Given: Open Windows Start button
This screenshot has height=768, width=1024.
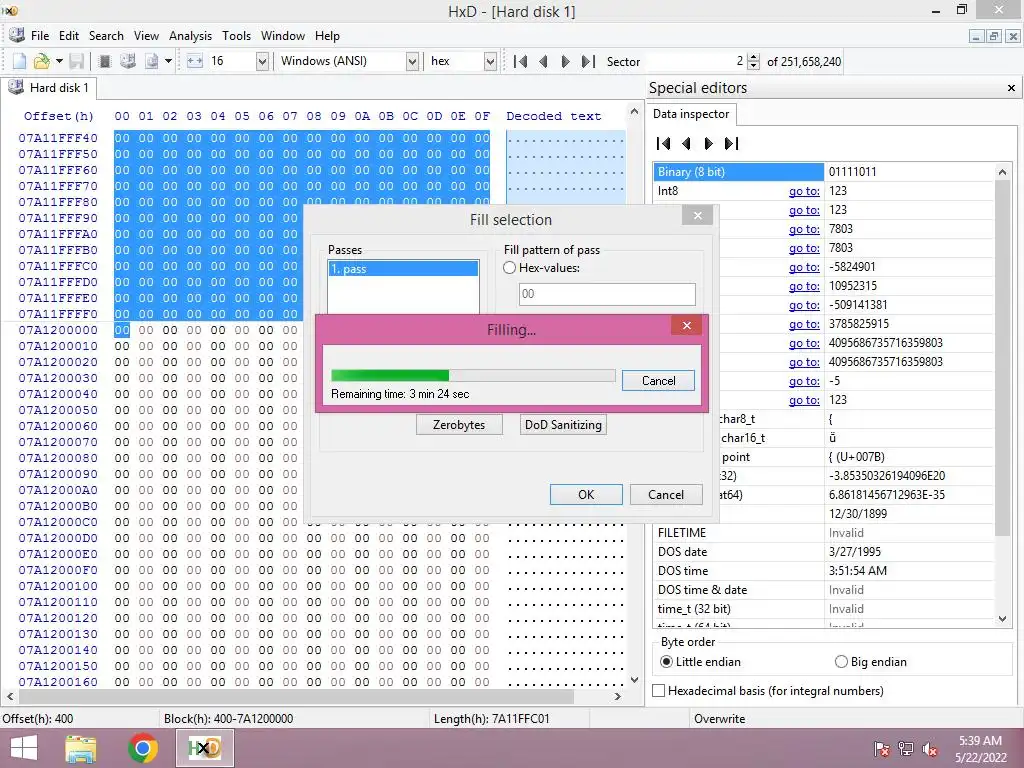Looking at the screenshot, I should tap(24, 748).
